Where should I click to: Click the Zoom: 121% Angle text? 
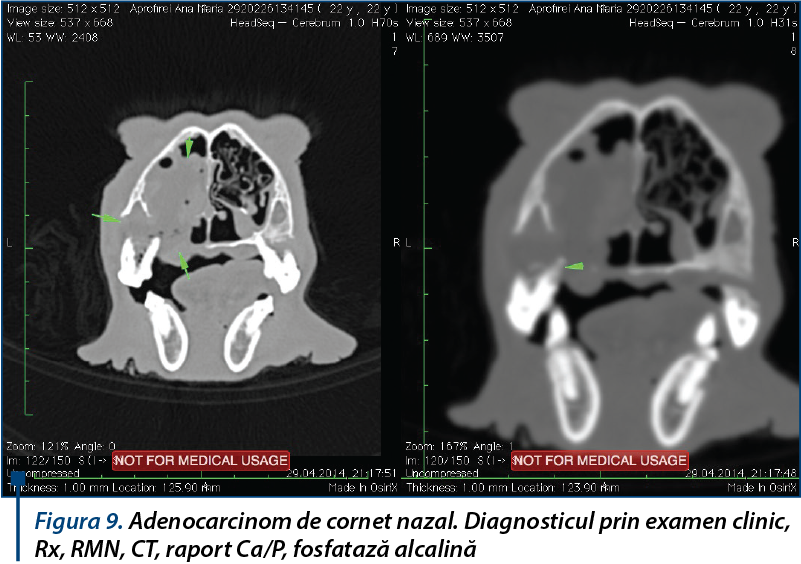(x=61, y=446)
